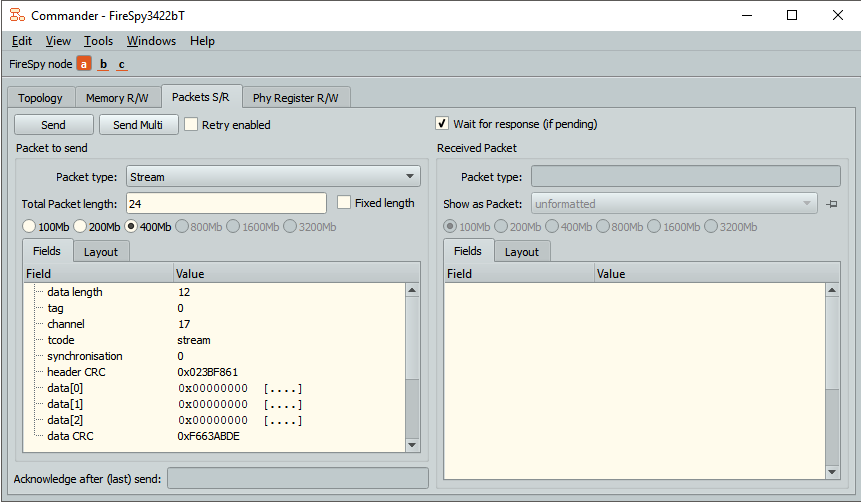Uncheck Wait for response (if pending)
The width and height of the screenshot is (861, 502).
442,123
